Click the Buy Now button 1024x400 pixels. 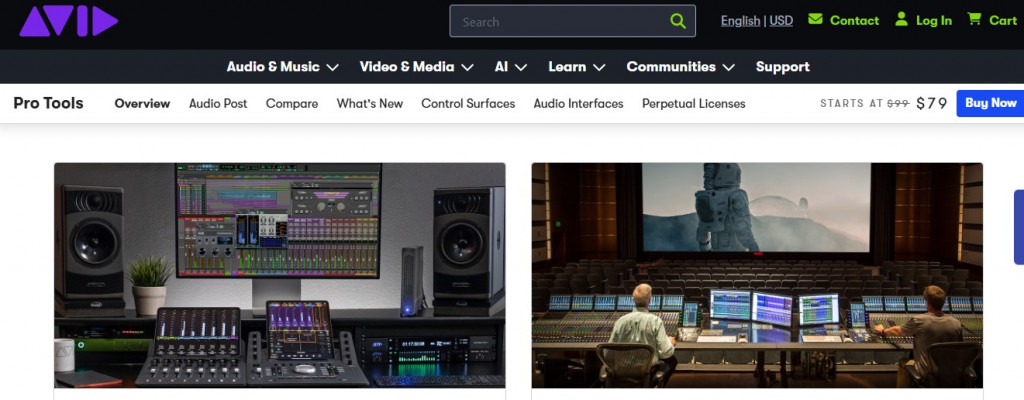990,103
